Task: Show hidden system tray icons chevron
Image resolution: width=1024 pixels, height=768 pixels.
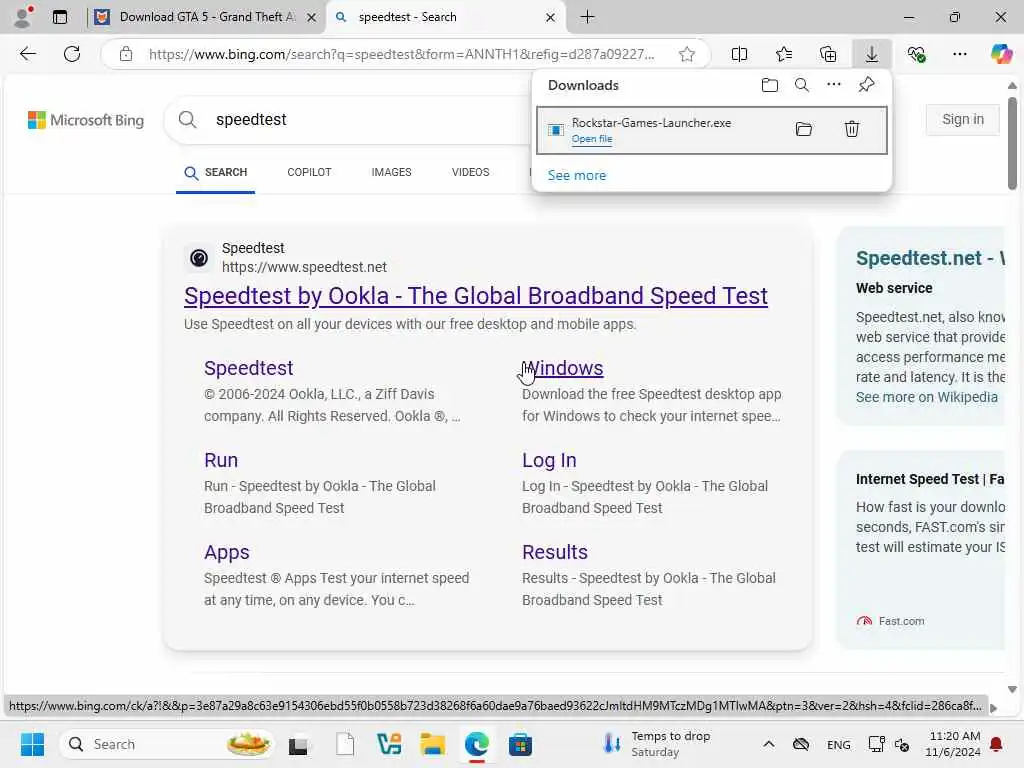Action: click(x=769, y=744)
